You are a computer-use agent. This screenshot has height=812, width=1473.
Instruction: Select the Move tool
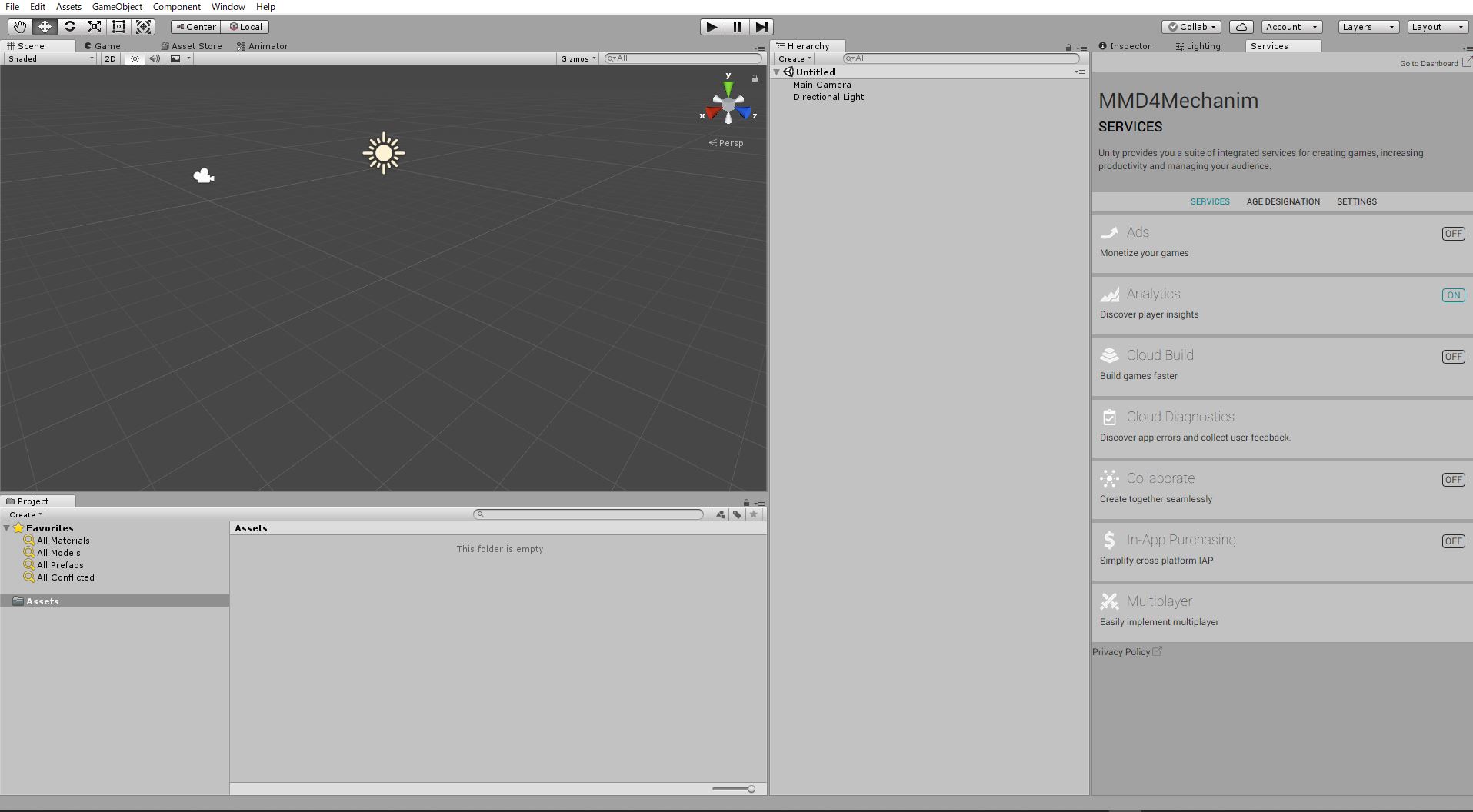(45, 27)
